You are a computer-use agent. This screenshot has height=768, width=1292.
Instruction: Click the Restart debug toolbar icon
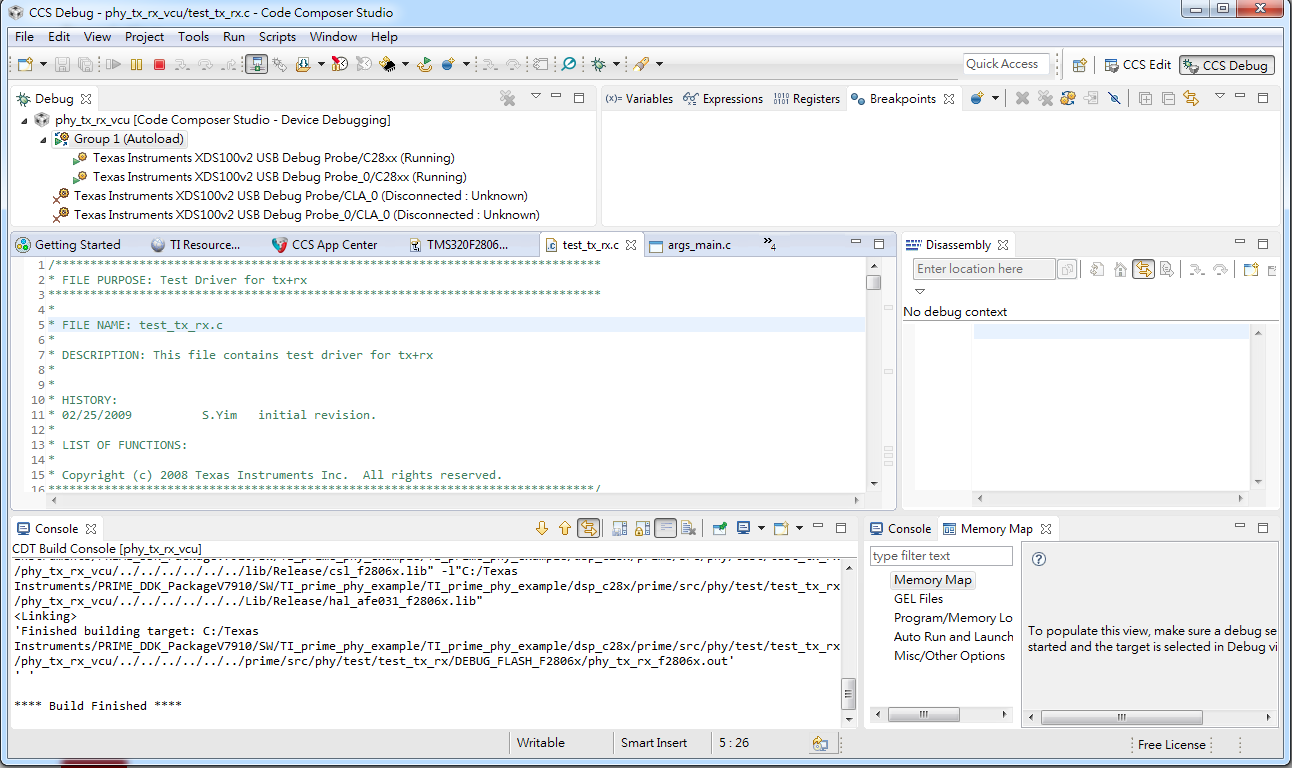(x=424, y=63)
